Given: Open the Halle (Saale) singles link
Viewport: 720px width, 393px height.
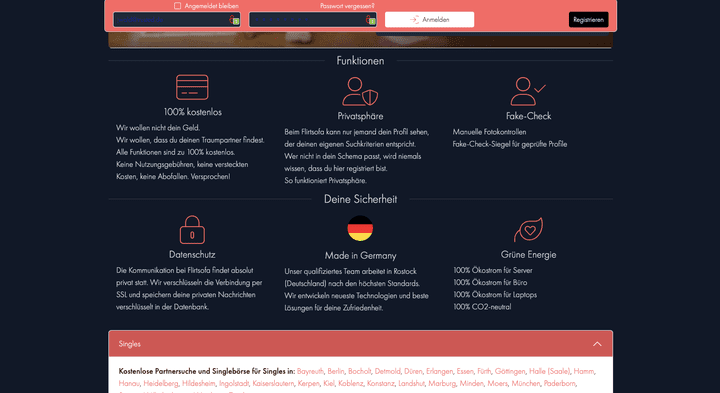Looking at the screenshot, I should pos(549,371).
